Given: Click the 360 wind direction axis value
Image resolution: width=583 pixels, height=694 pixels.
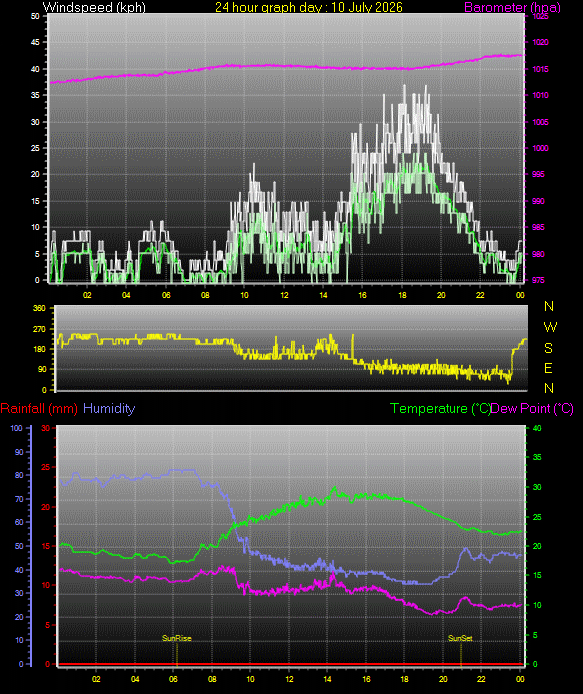Looking at the screenshot, I should [39, 308].
